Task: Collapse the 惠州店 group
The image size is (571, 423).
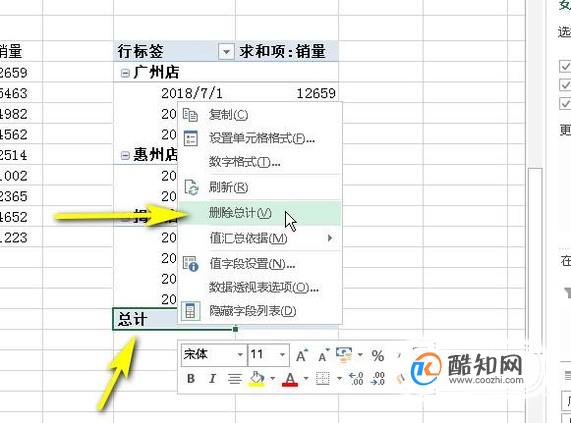Action: coord(125,156)
